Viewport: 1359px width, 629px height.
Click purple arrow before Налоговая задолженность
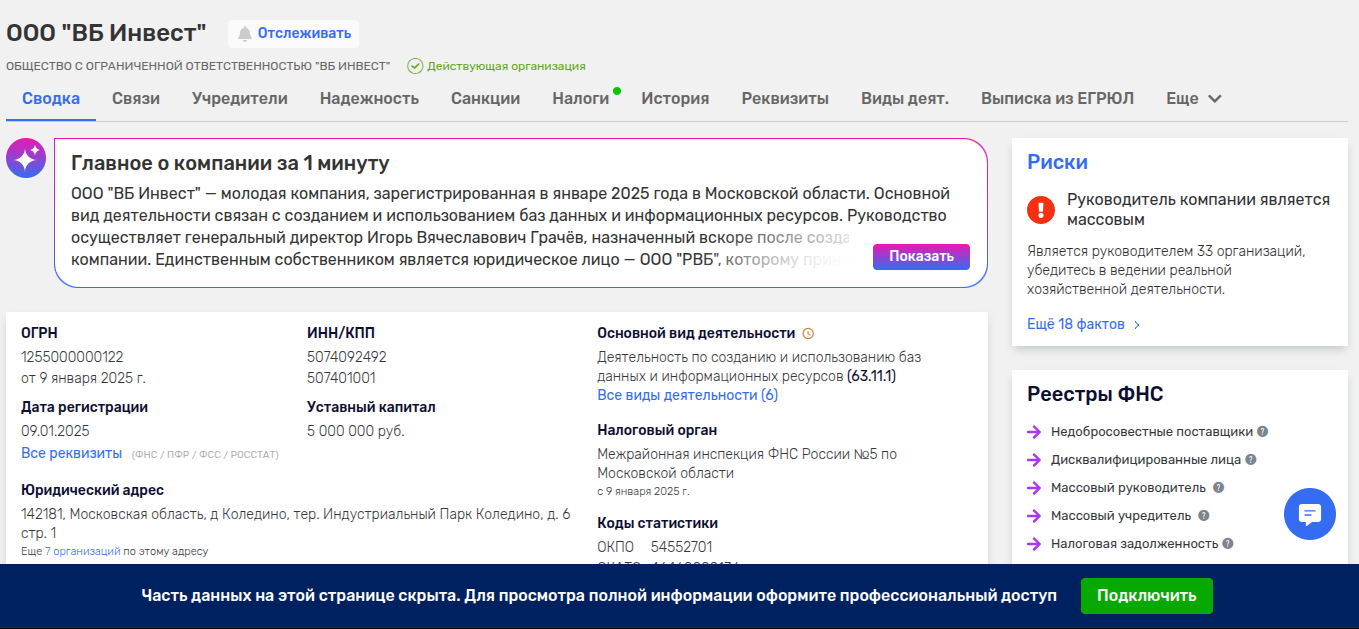pos(1034,544)
